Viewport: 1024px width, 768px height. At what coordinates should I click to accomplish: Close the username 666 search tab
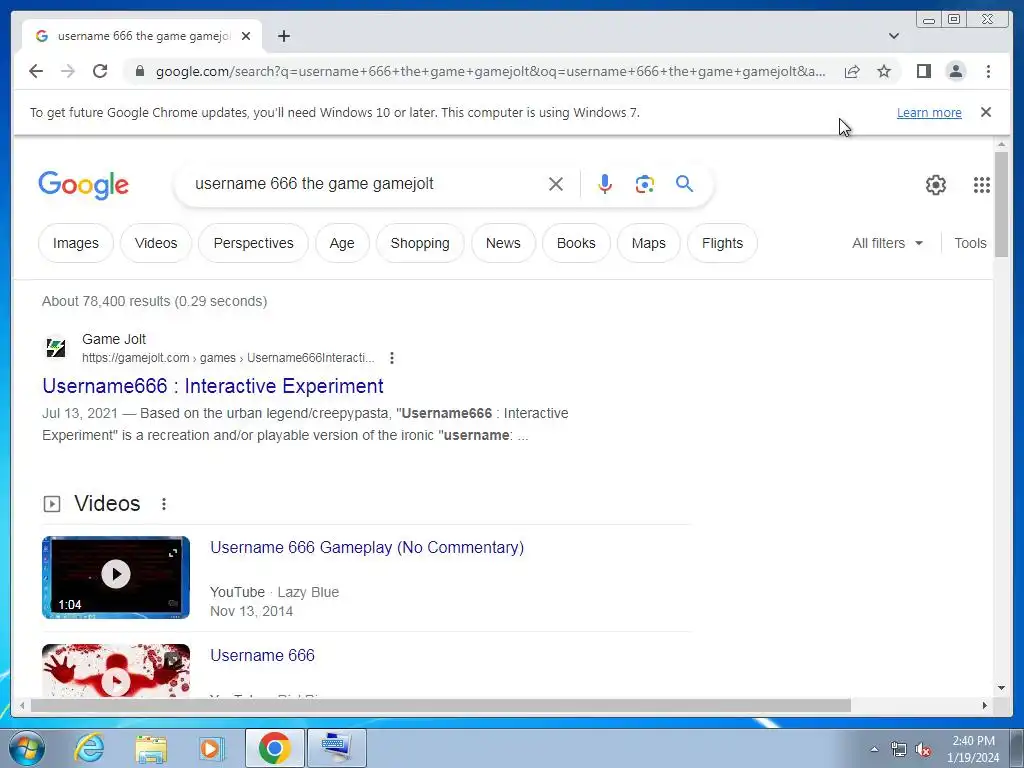(x=246, y=36)
